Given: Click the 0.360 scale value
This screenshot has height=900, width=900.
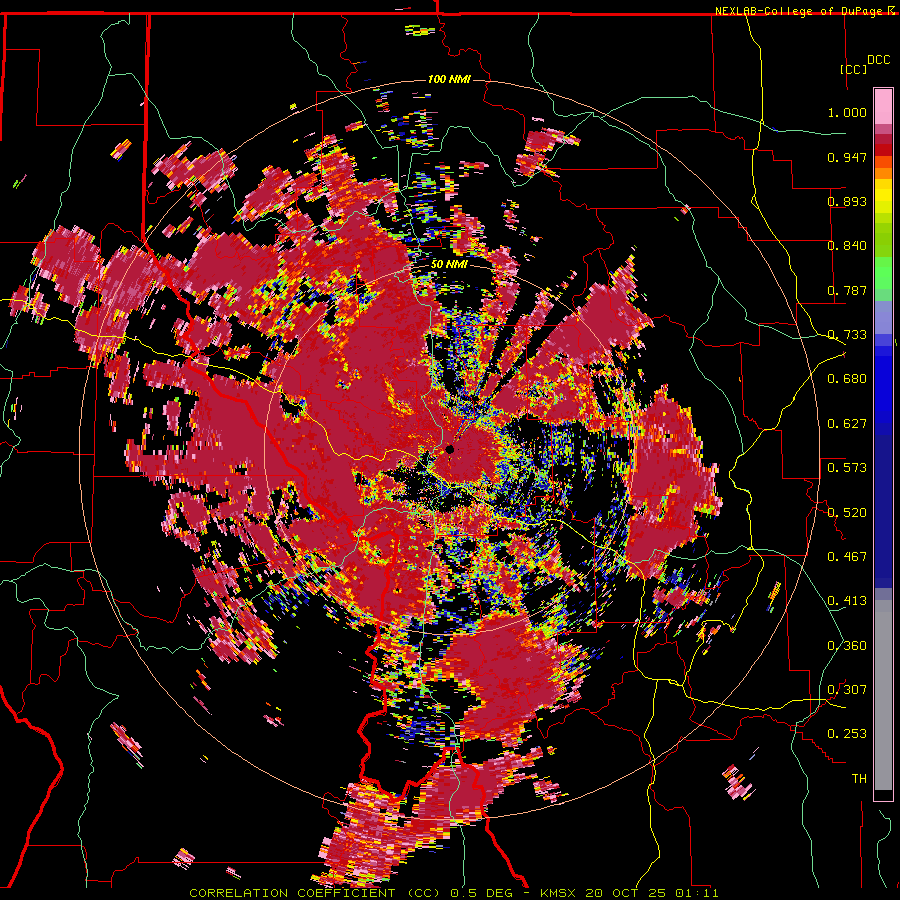Looking at the screenshot, I should (847, 645).
